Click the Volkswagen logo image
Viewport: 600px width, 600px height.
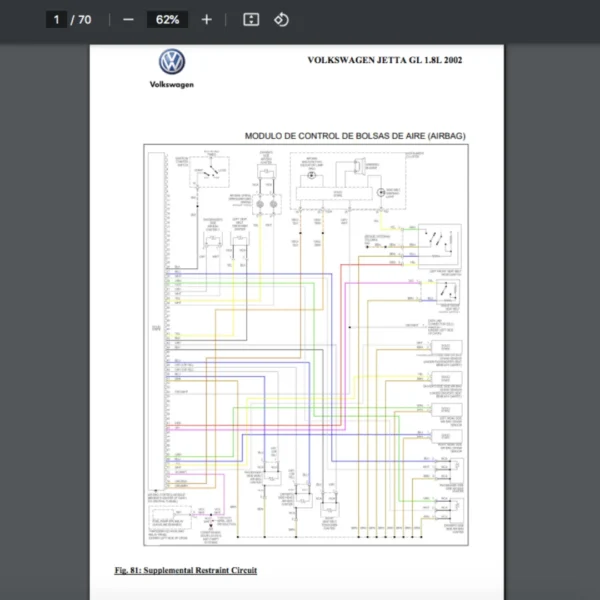tap(172, 61)
